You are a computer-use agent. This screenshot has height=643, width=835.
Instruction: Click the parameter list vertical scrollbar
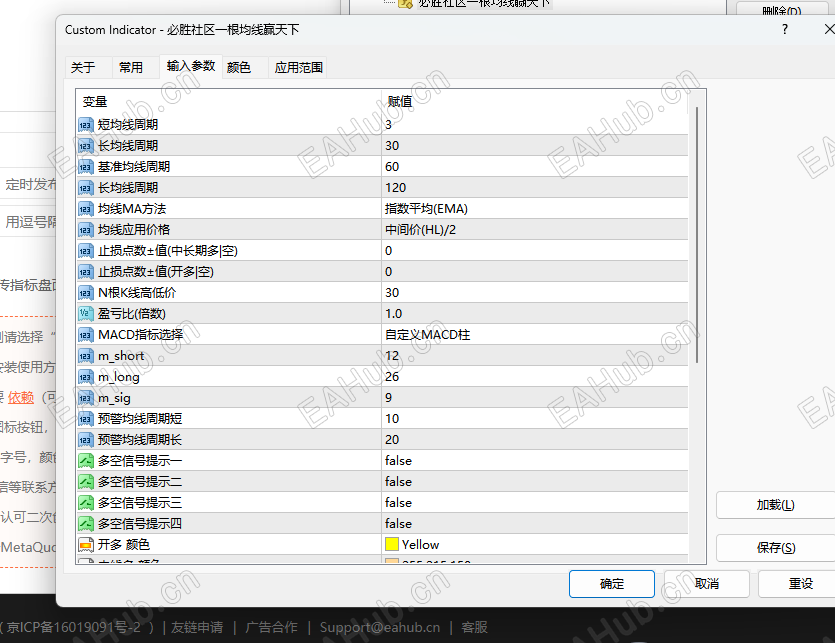pyautogui.click(x=697, y=235)
